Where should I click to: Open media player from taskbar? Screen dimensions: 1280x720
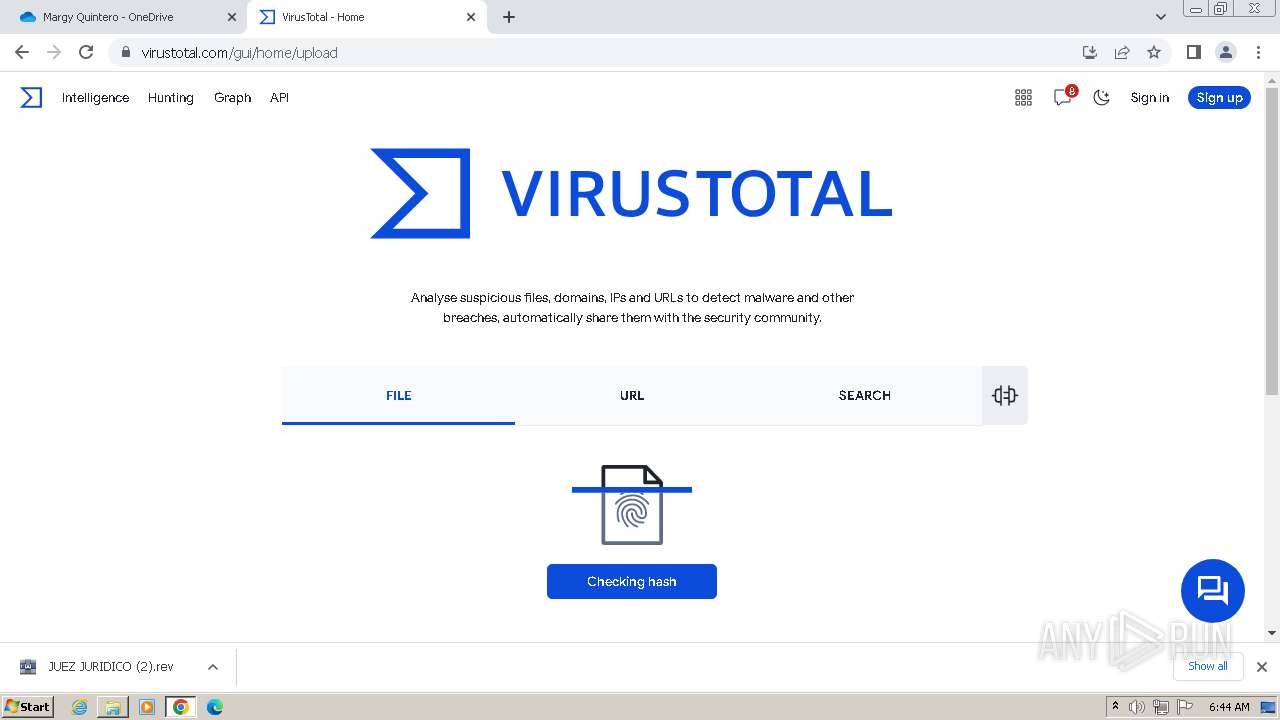pyautogui.click(x=147, y=707)
